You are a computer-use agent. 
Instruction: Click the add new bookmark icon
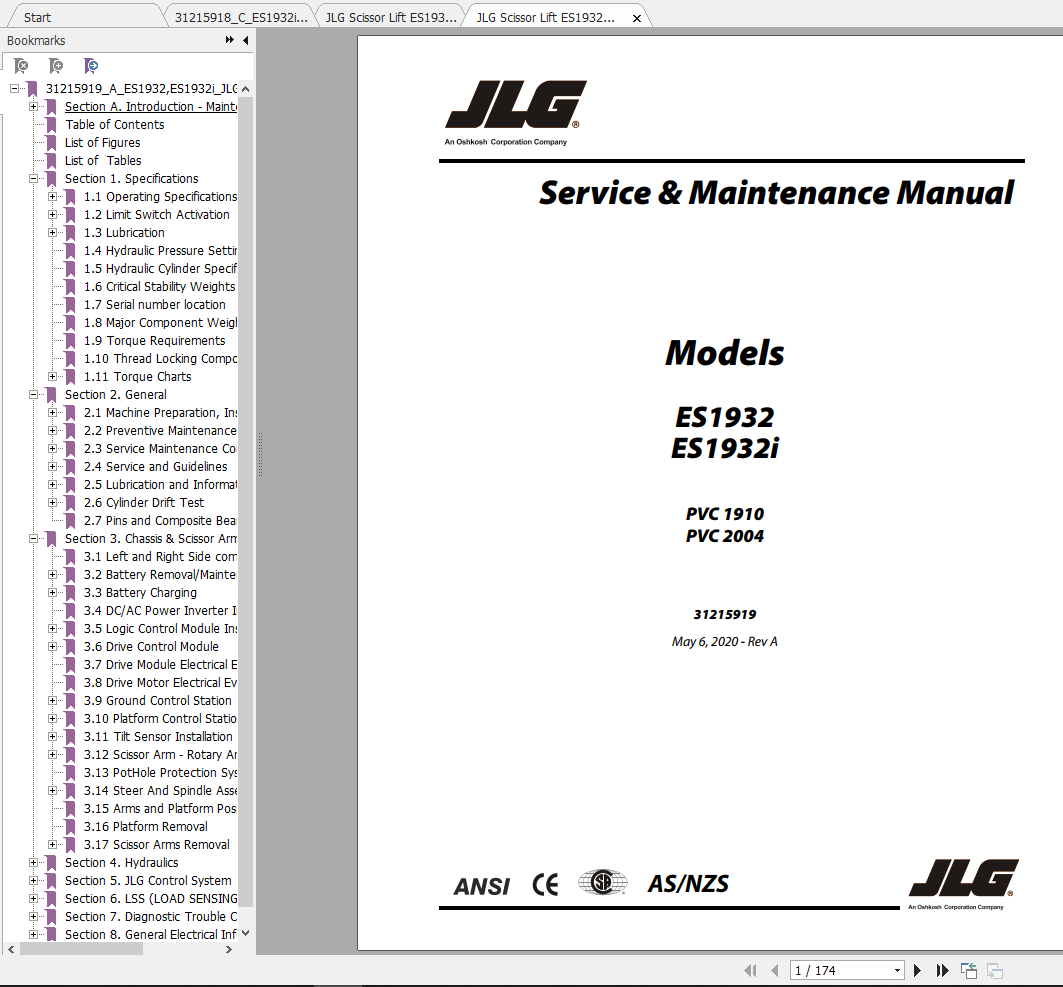click(56, 65)
